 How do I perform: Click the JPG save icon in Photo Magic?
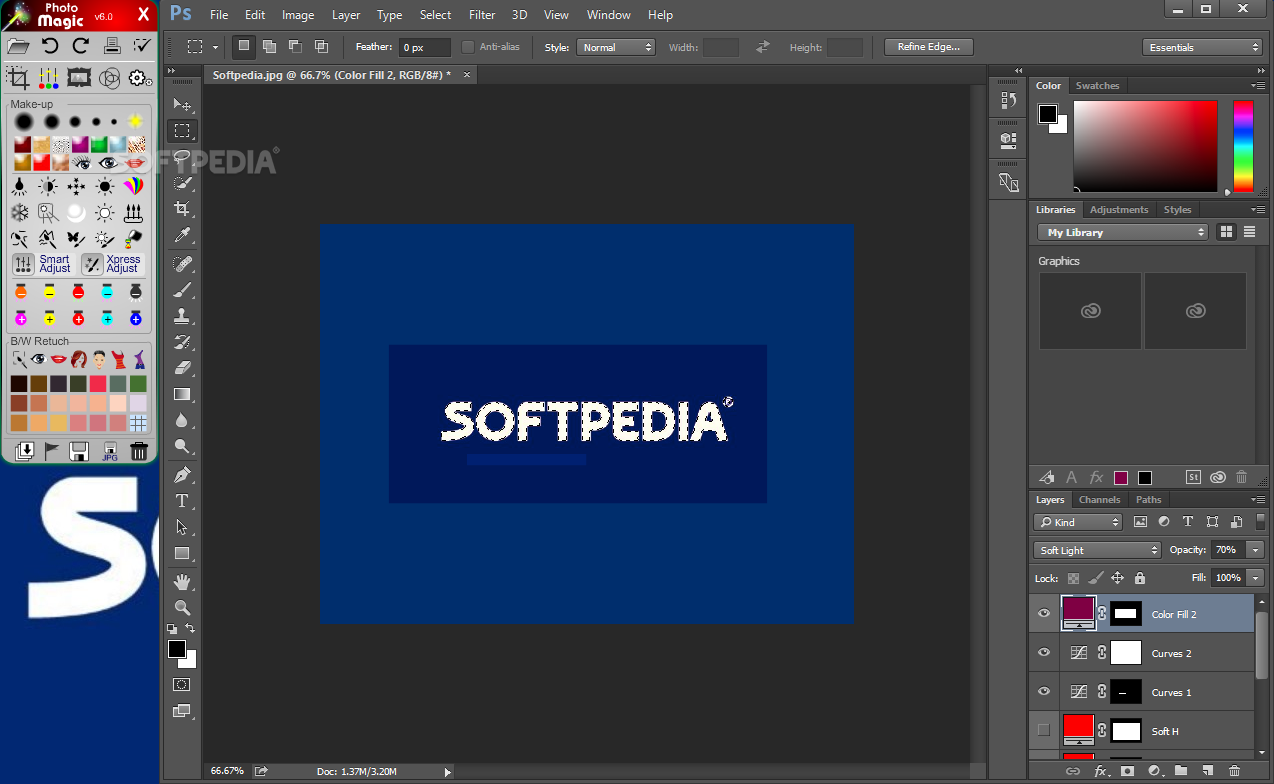coord(110,451)
